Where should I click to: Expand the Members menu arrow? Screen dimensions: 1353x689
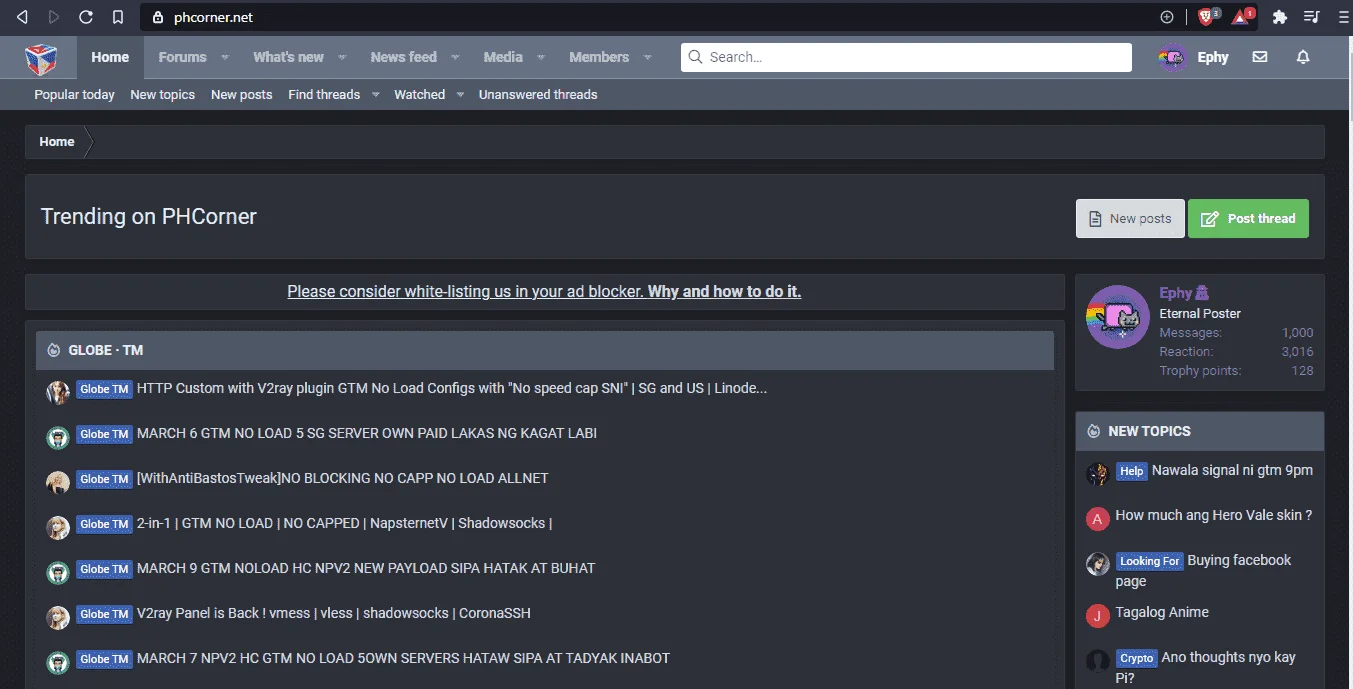[648, 58]
